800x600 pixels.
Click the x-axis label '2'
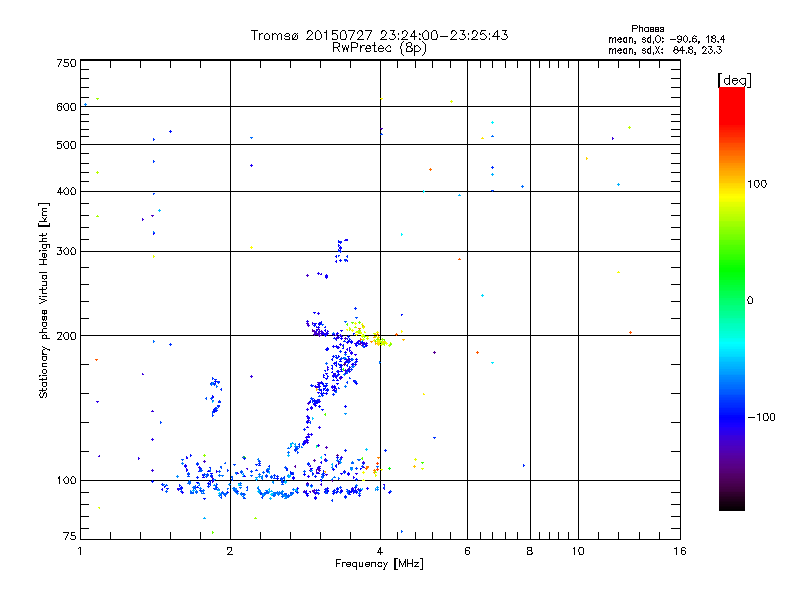pos(230,551)
